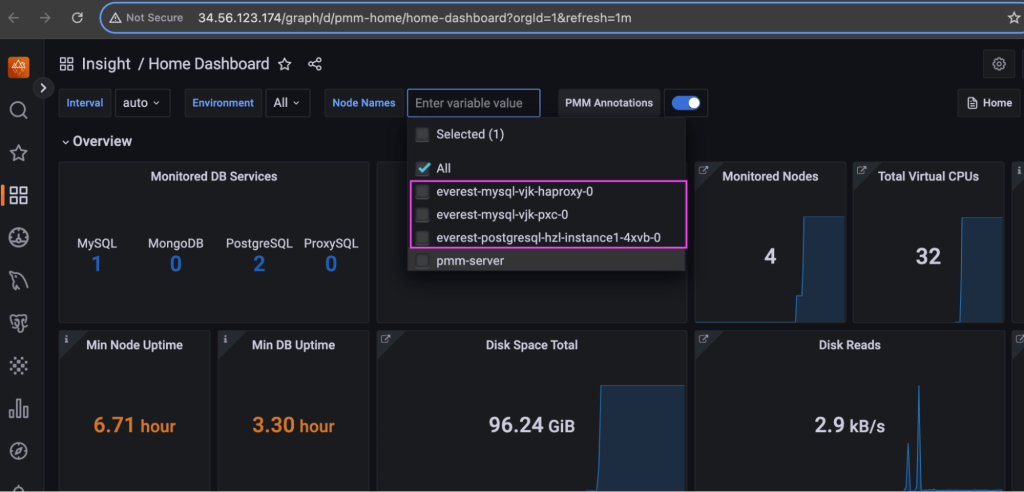Uncheck the All node names option
The height and width of the screenshot is (492, 1024).
pos(422,168)
